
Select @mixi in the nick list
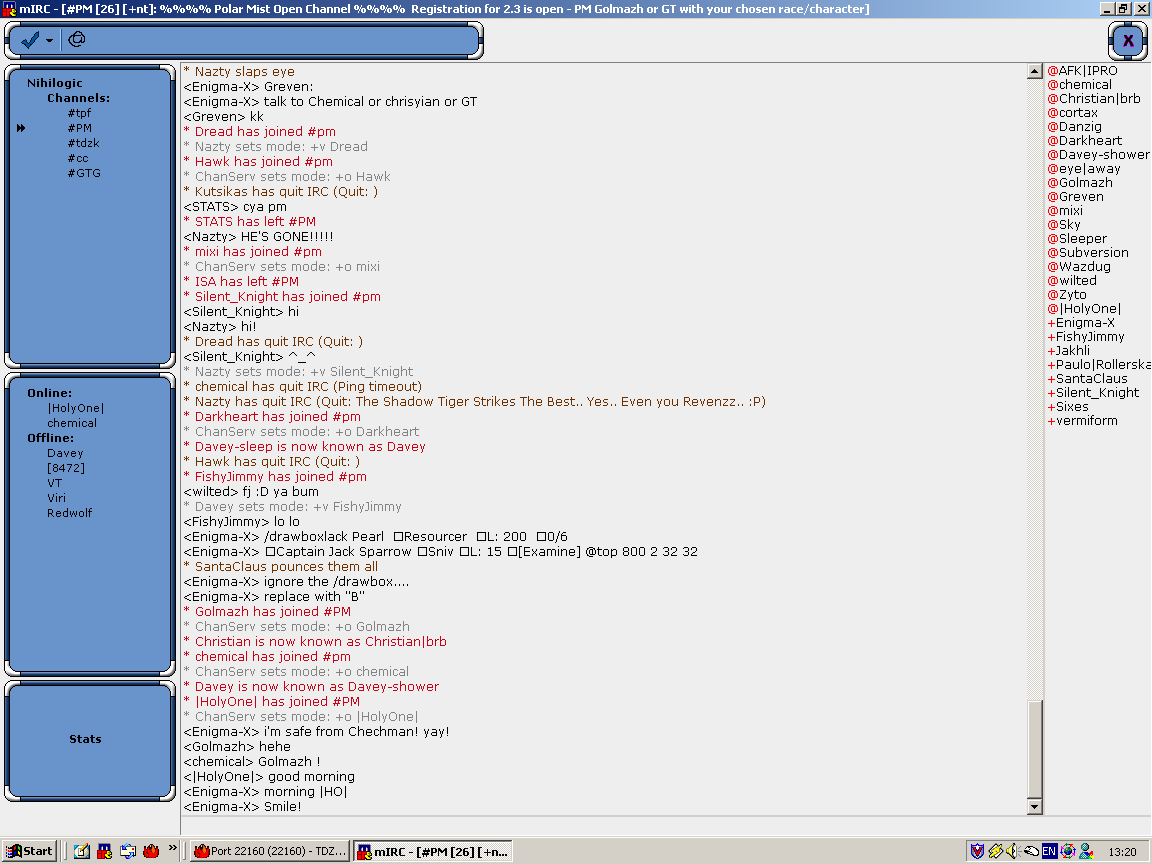point(1065,210)
